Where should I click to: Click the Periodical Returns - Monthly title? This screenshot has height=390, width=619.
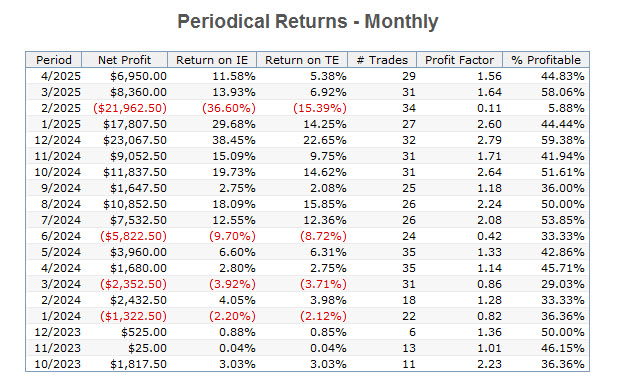coord(308,21)
